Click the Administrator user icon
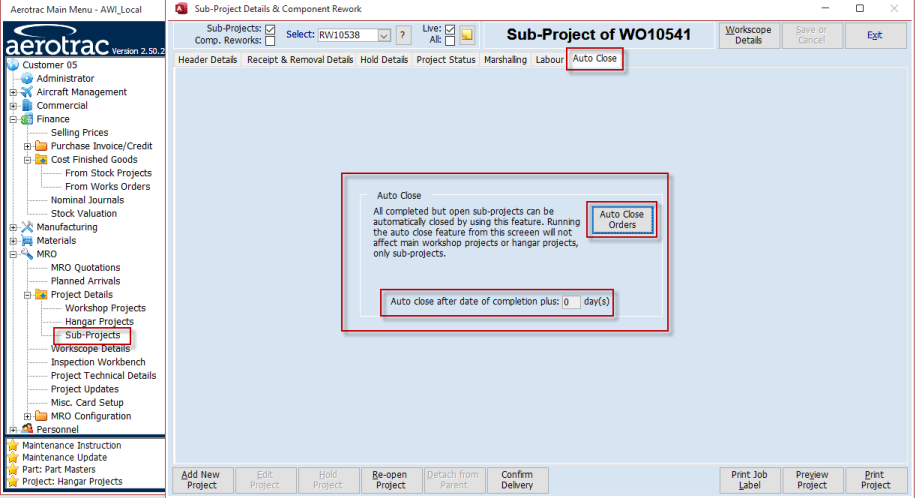 pyautogui.click(x=27, y=78)
